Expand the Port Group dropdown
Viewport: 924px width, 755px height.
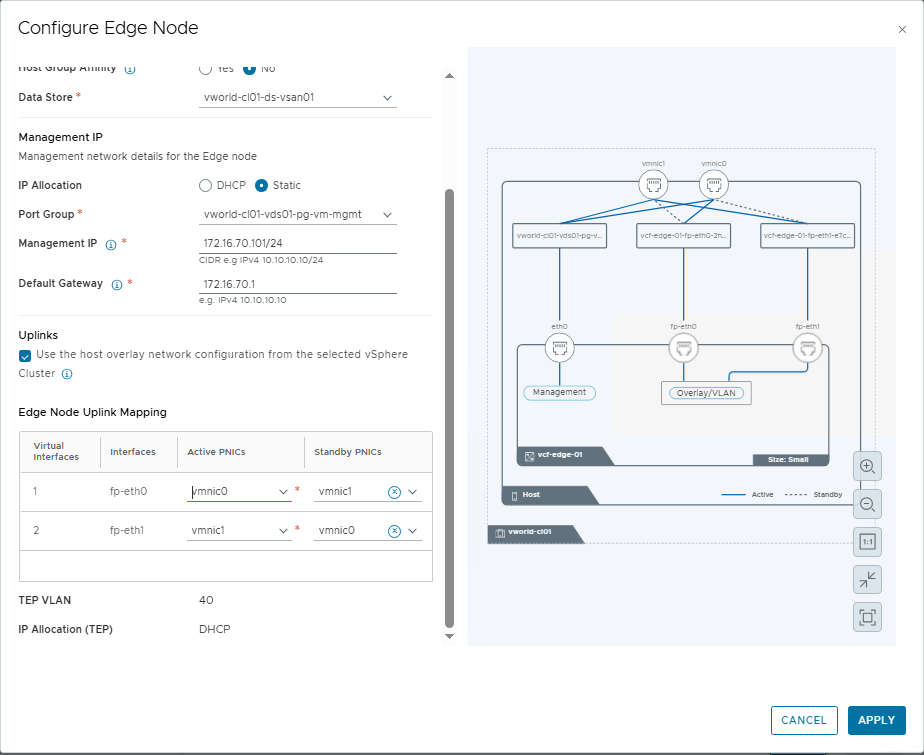[x=298, y=215]
